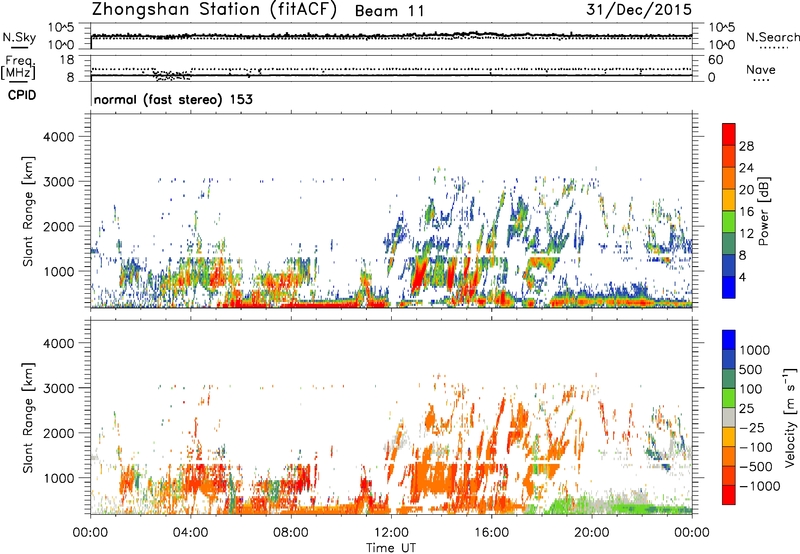Click the solid frequency line in Freq panel
800x554 pixels.
[x=391, y=75]
